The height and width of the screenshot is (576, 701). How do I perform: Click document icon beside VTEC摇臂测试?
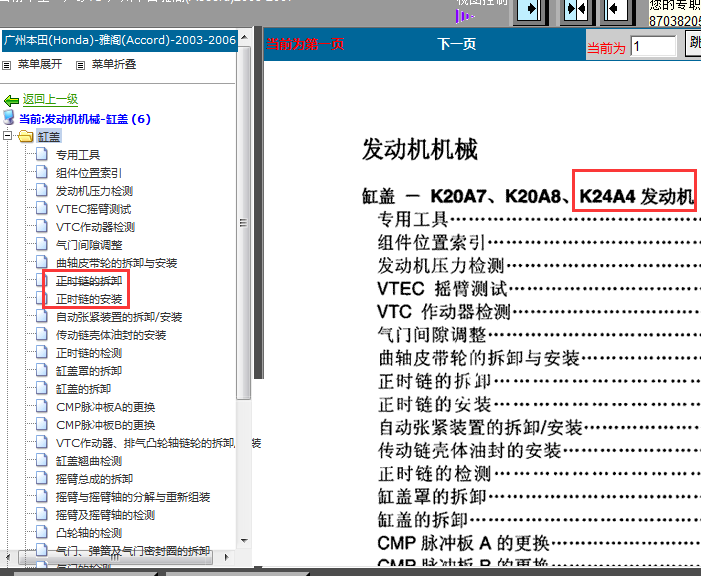click(x=42, y=208)
